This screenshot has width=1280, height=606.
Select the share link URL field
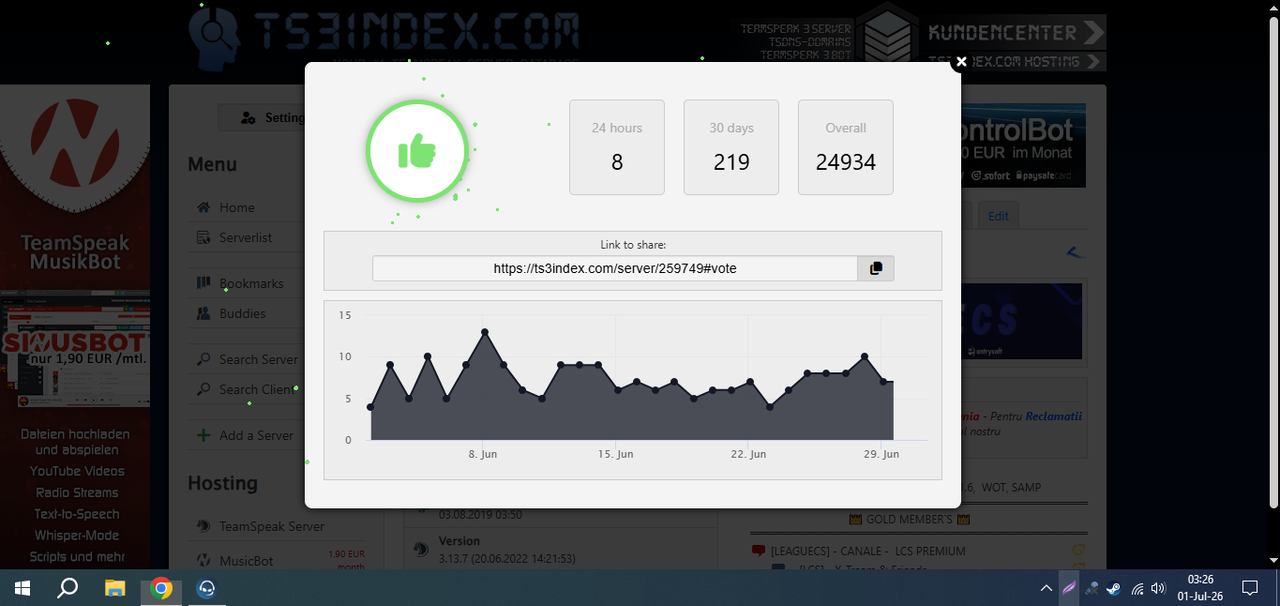[615, 268]
